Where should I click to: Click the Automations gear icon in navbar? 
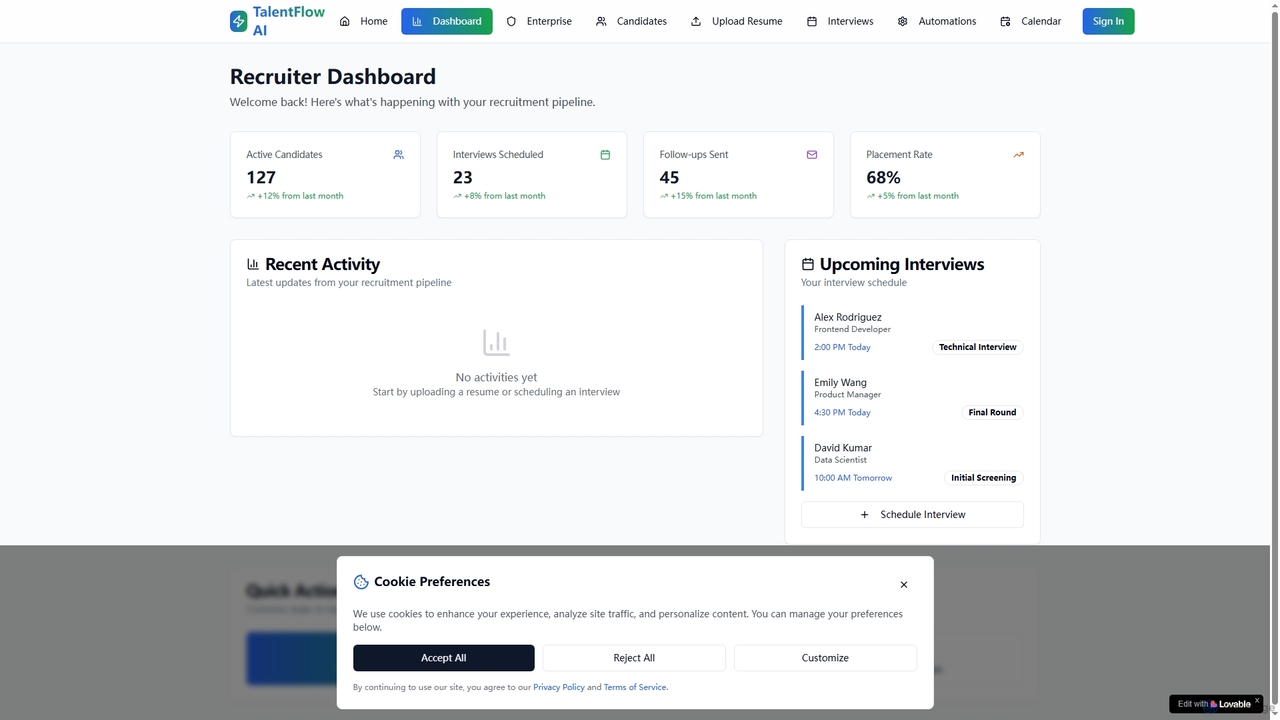point(903,21)
